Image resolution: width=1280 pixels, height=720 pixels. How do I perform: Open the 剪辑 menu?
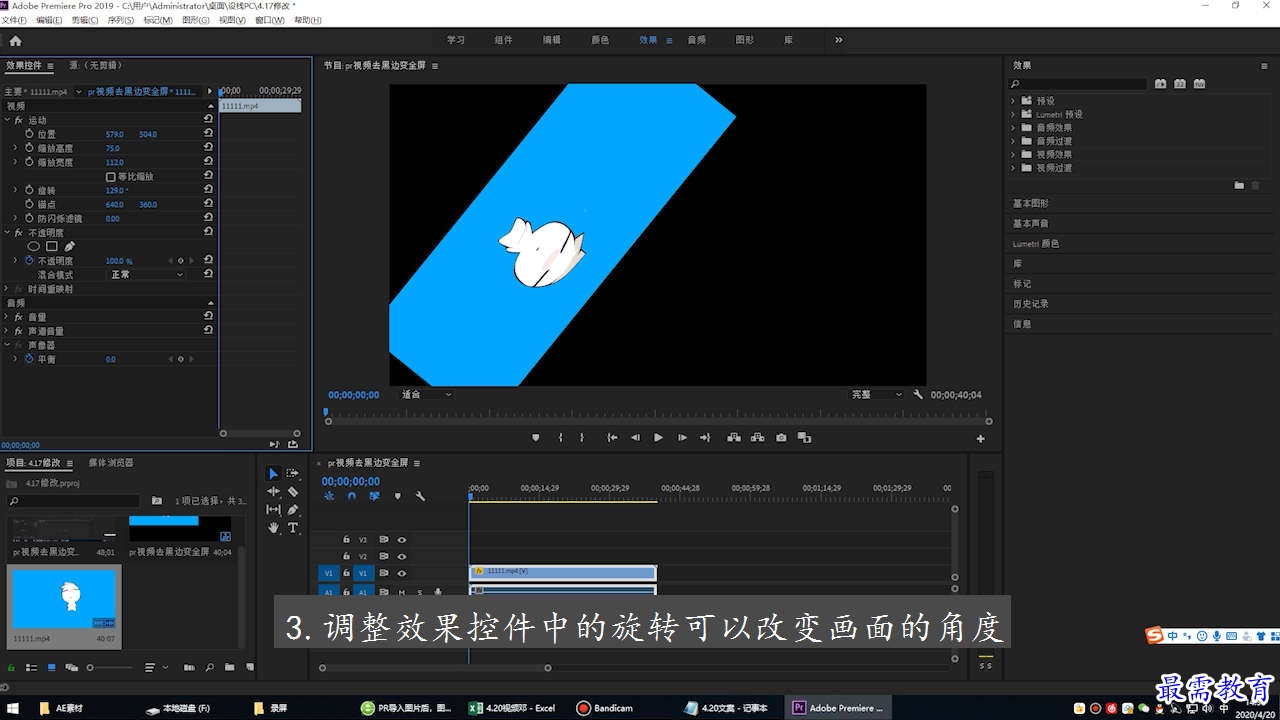(83, 20)
